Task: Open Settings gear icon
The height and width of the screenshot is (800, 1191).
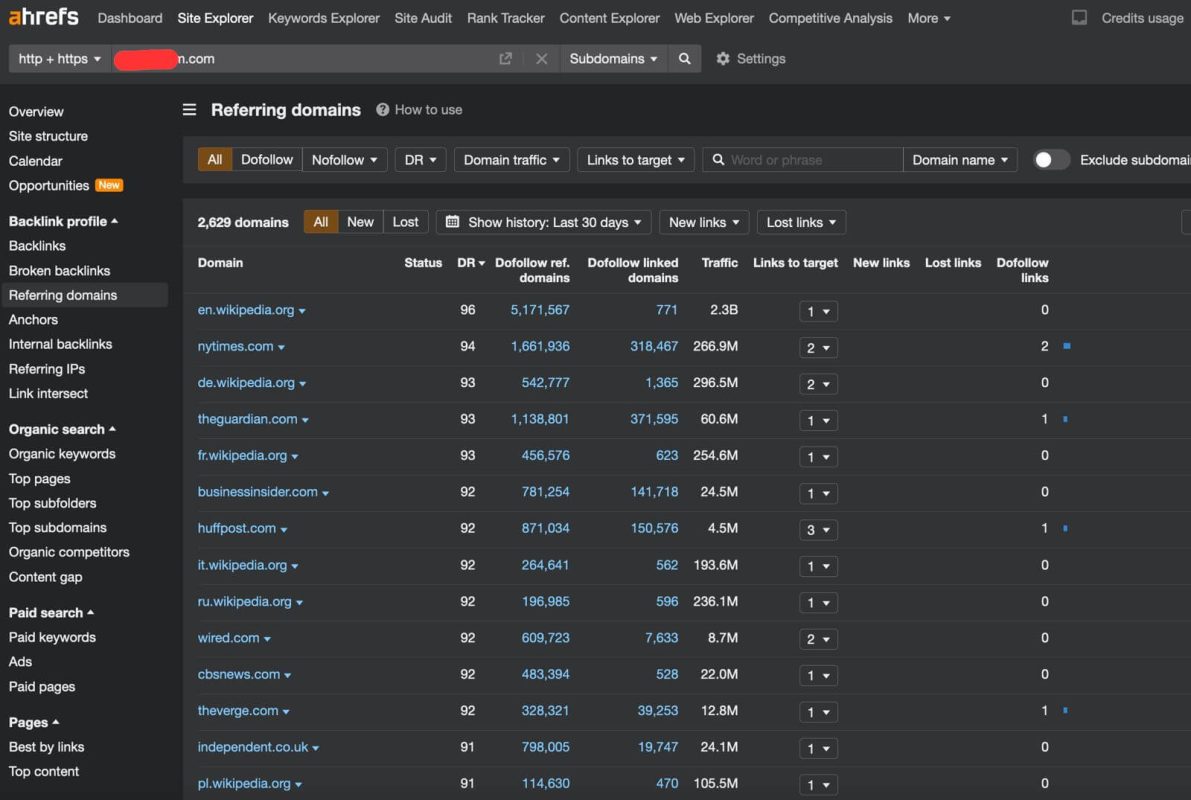Action: point(722,58)
